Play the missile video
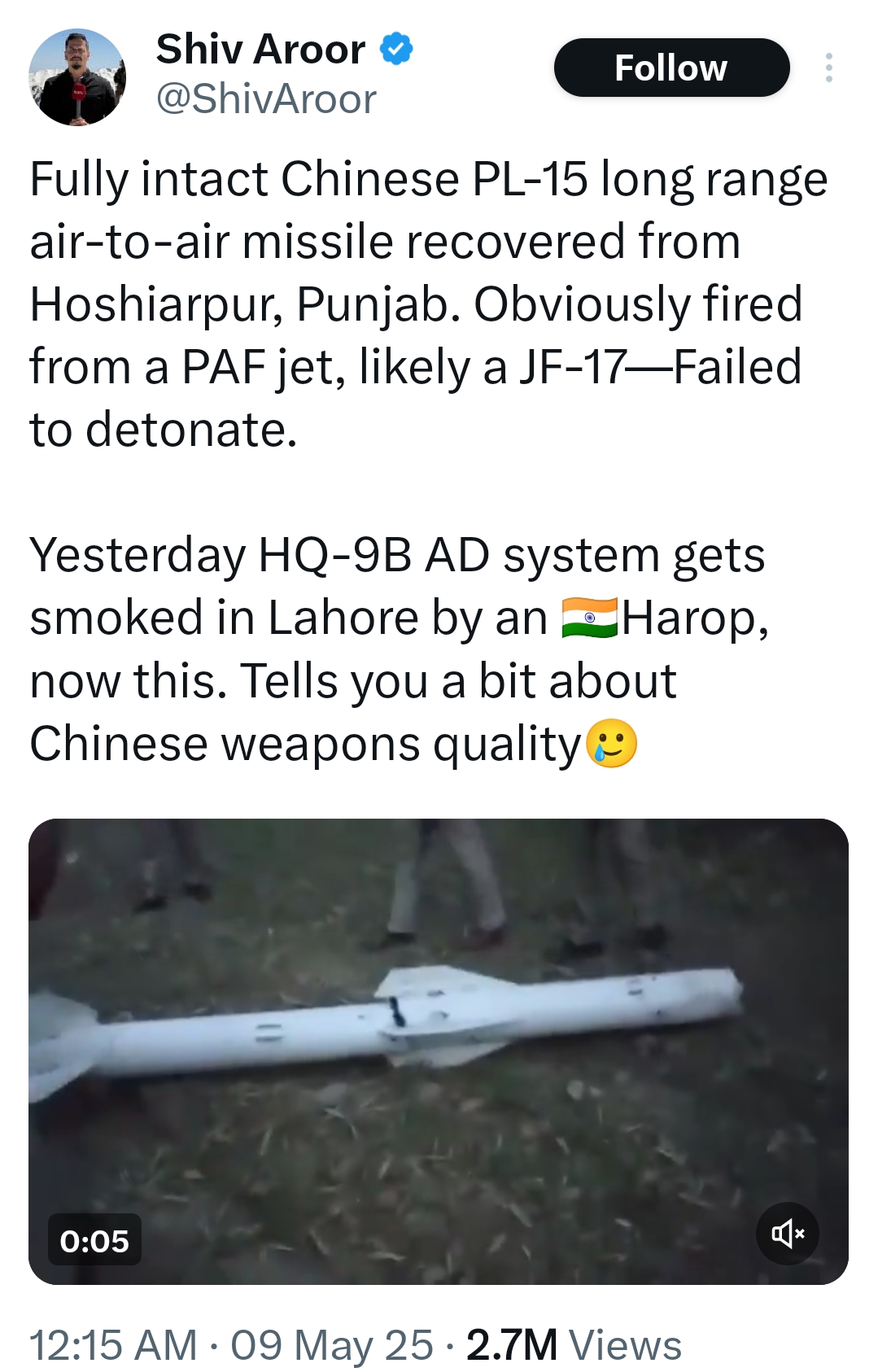Viewport: 878px width, 1372px height. coord(439,1051)
